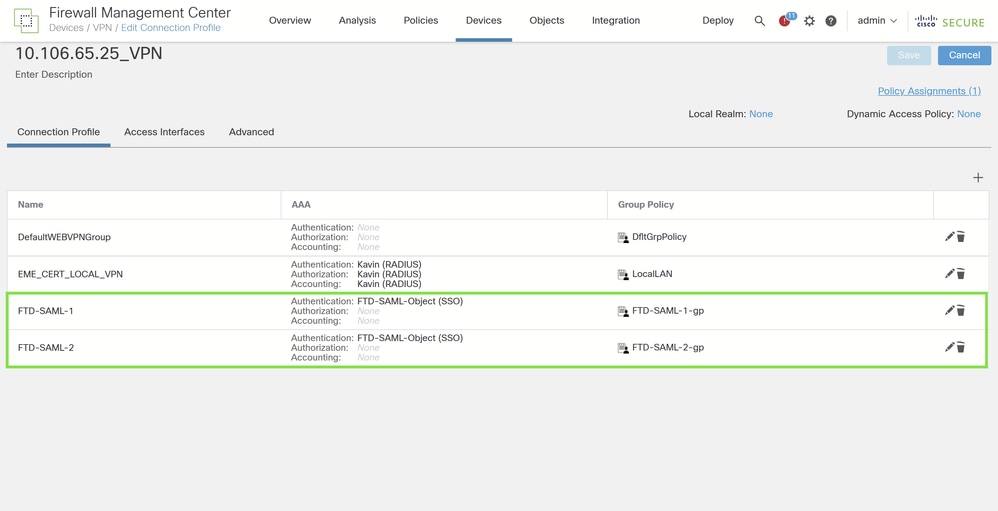The image size is (998, 511).
Task: Click the FTD-SAML-1-gp group policy icon
Action: tap(623, 311)
